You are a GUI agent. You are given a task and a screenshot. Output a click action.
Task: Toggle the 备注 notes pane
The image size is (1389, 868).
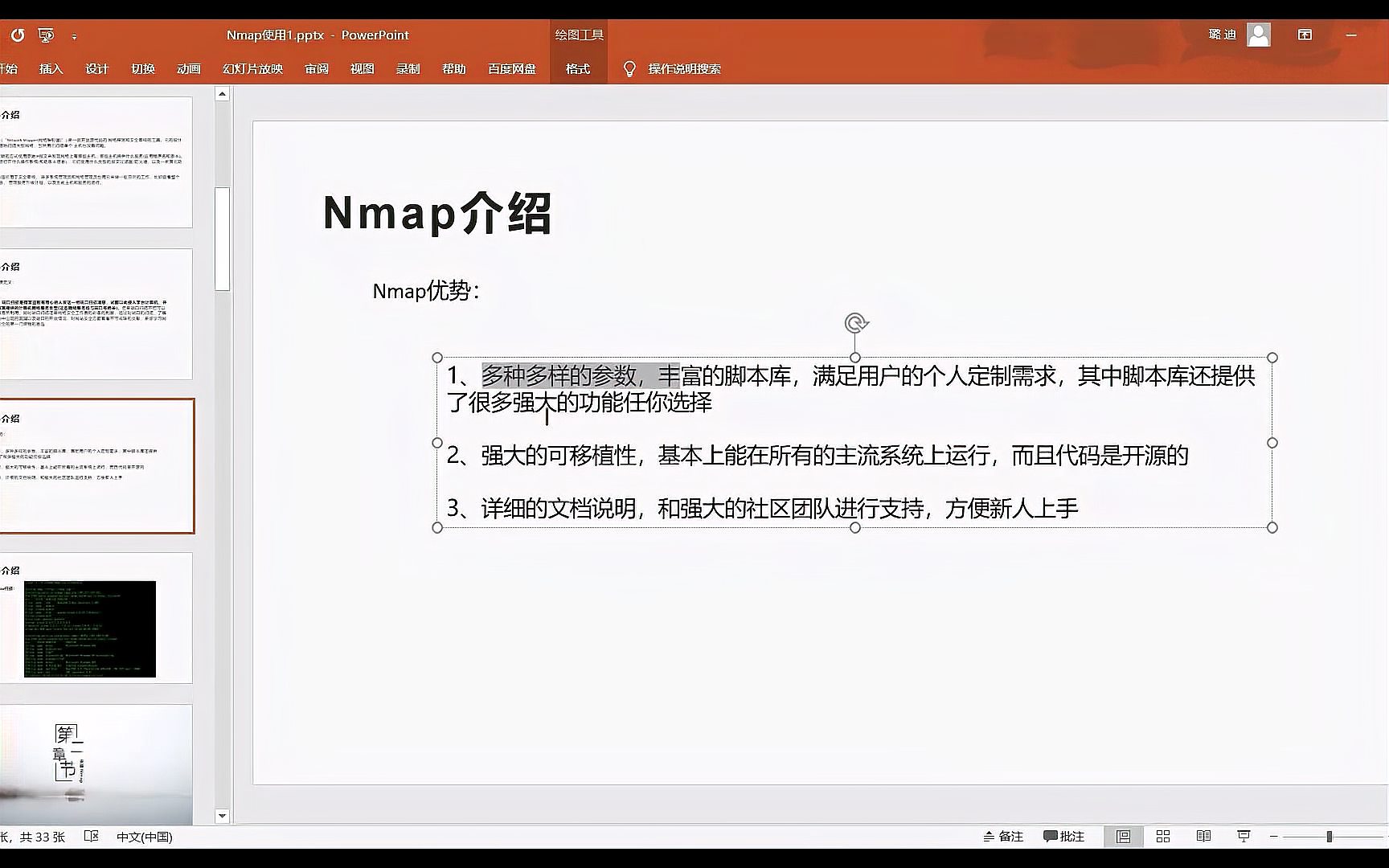click(x=1002, y=836)
